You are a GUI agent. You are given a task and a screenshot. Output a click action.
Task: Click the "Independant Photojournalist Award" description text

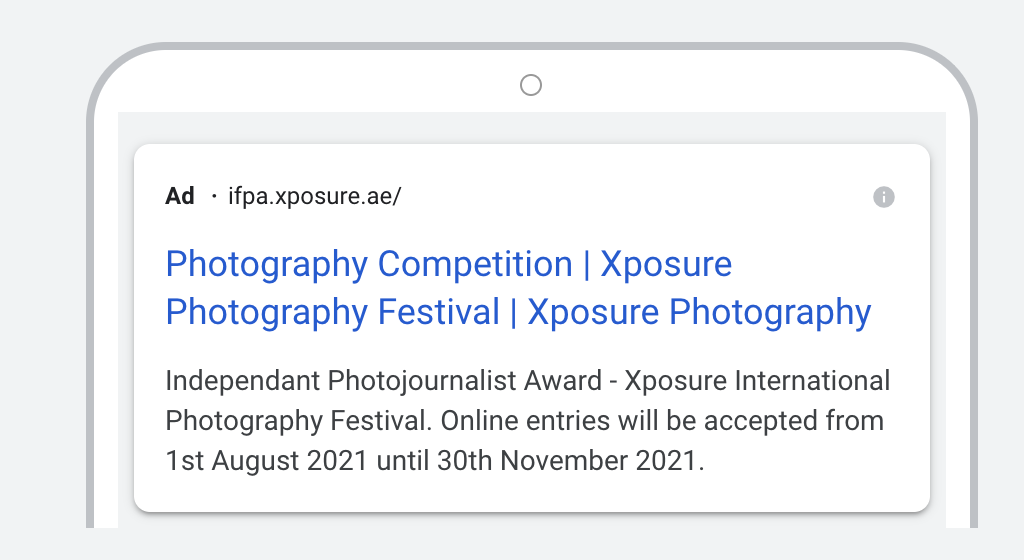(x=383, y=381)
